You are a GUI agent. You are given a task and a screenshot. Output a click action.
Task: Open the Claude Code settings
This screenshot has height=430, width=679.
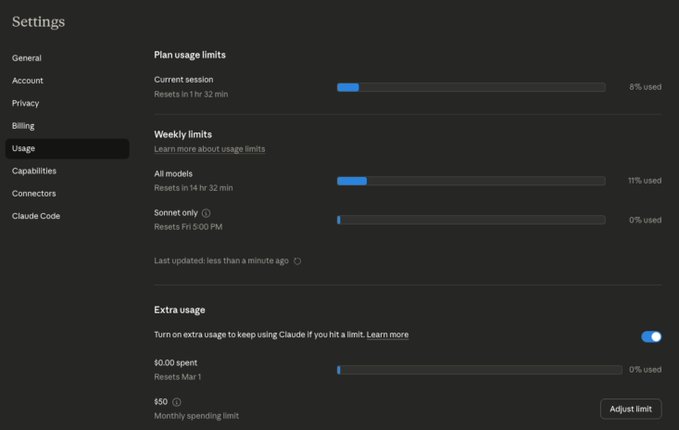click(36, 216)
